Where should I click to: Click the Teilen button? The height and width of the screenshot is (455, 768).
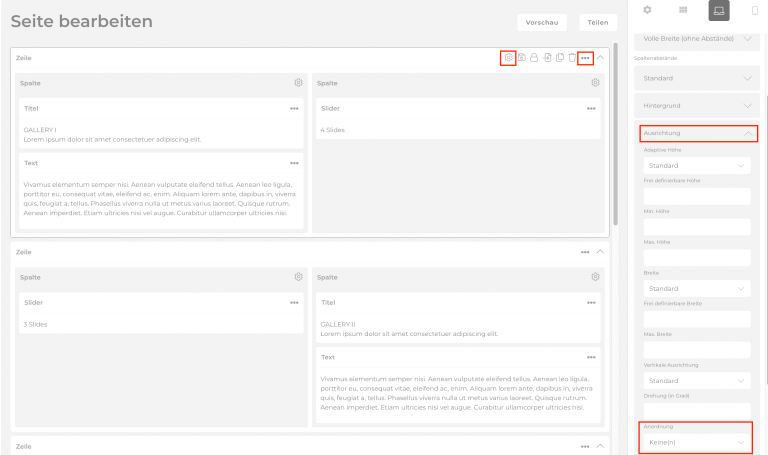(597, 22)
